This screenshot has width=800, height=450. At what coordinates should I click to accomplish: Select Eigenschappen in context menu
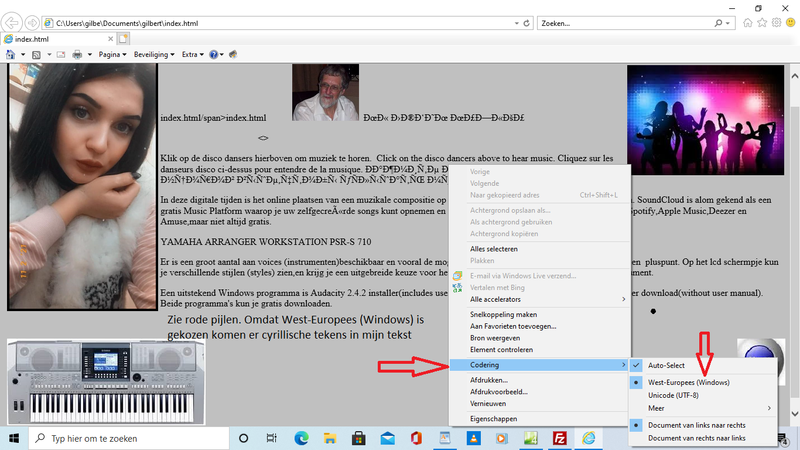[x=492, y=418]
